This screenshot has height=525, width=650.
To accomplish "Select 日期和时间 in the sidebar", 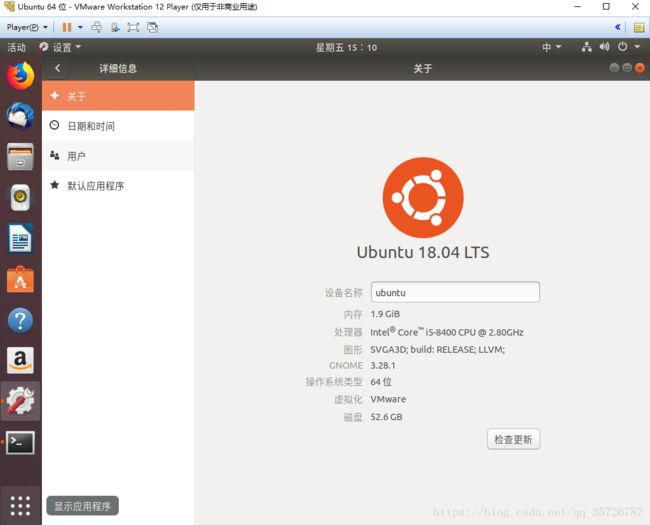I will click(118, 126).
